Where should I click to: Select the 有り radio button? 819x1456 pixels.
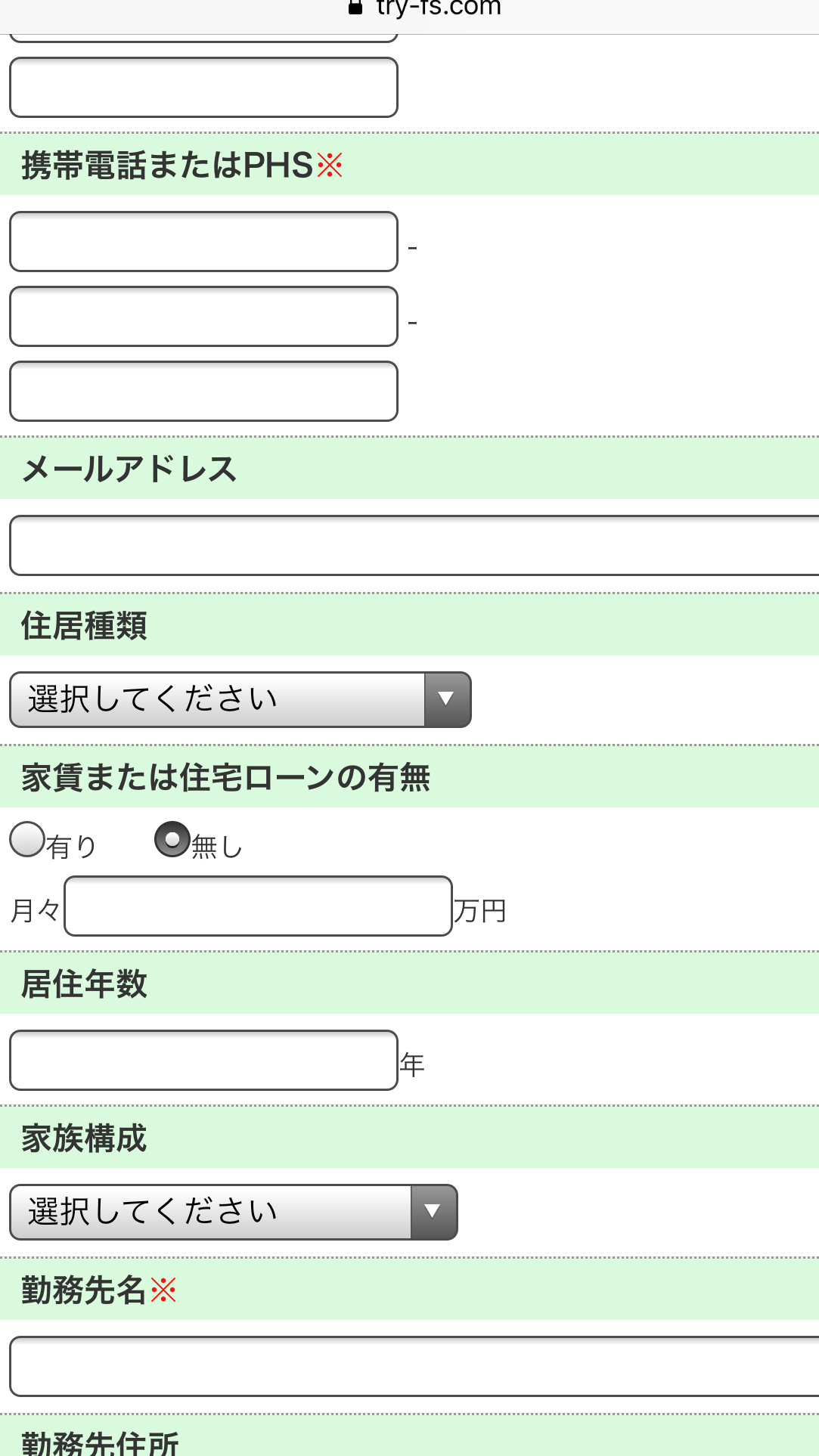click(x=27, y=839)
